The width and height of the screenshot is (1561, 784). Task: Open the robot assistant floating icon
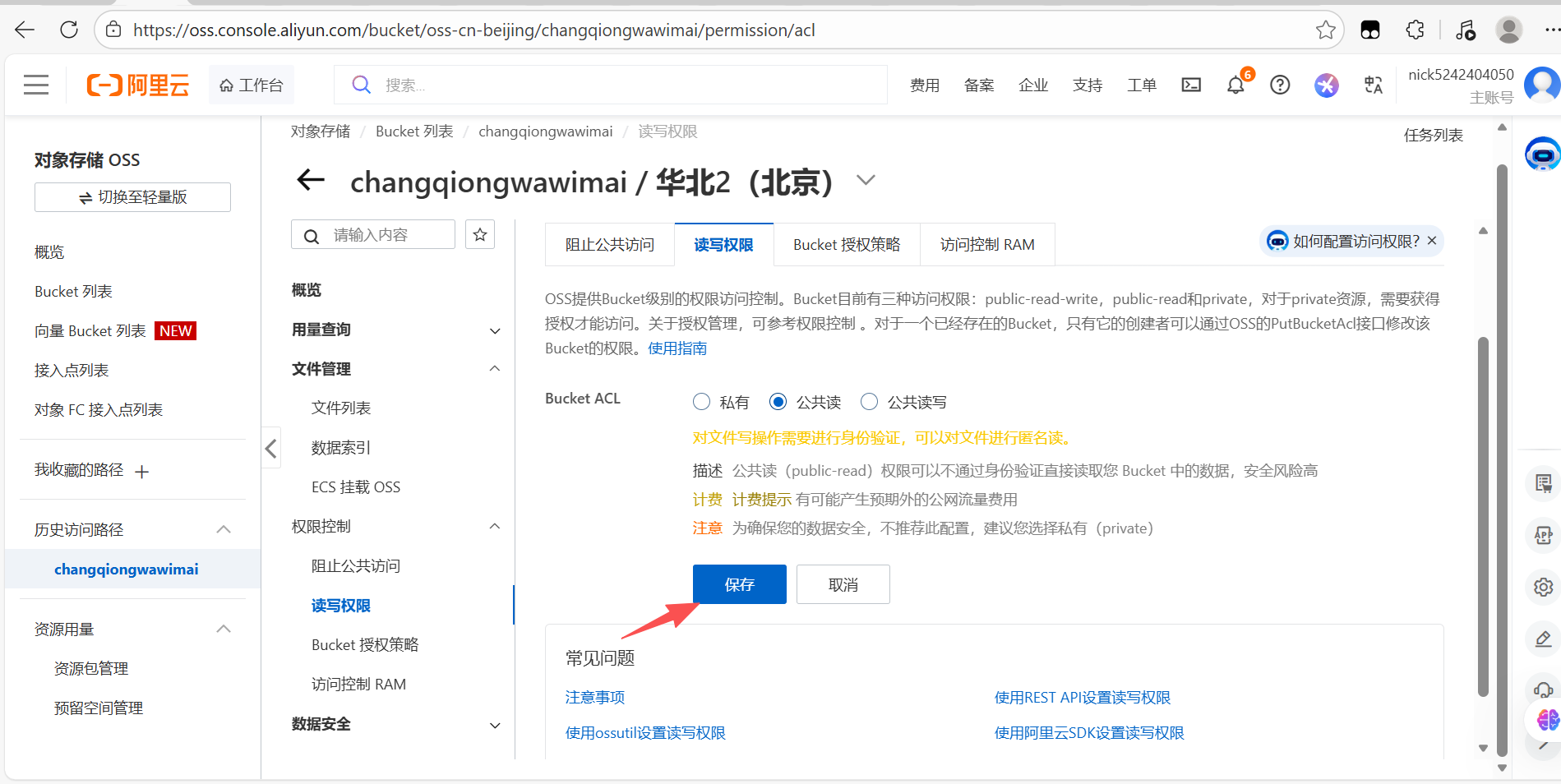pos(1542,154)
